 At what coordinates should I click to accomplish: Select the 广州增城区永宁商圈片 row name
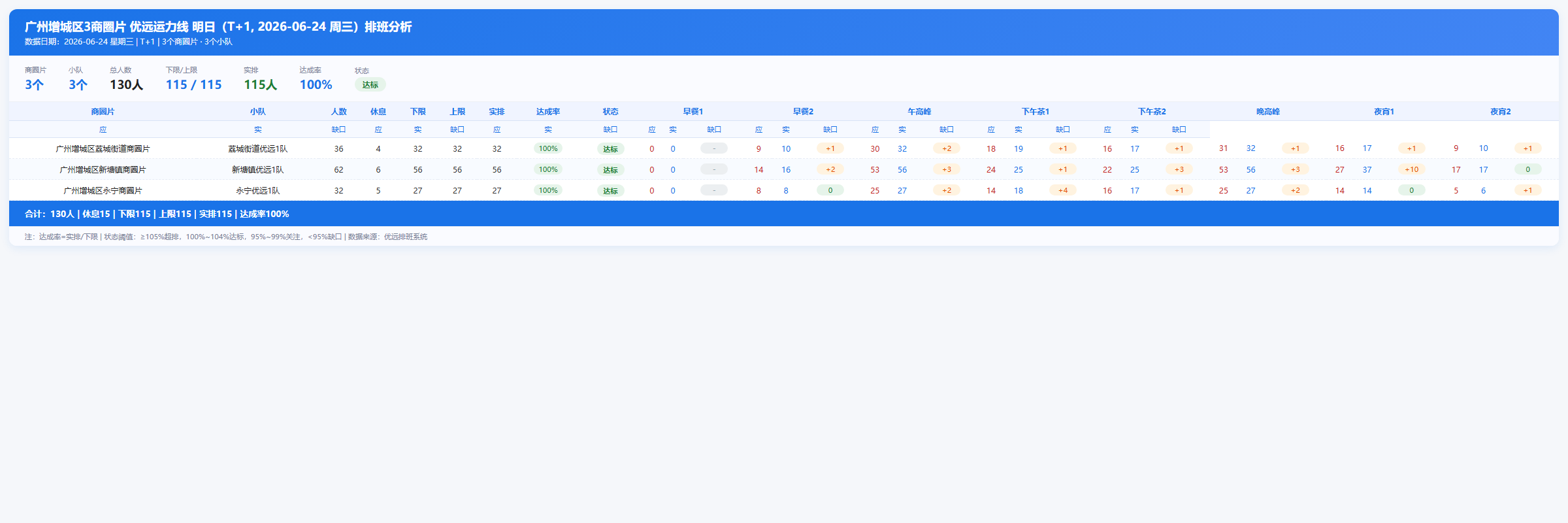(103, 191)
